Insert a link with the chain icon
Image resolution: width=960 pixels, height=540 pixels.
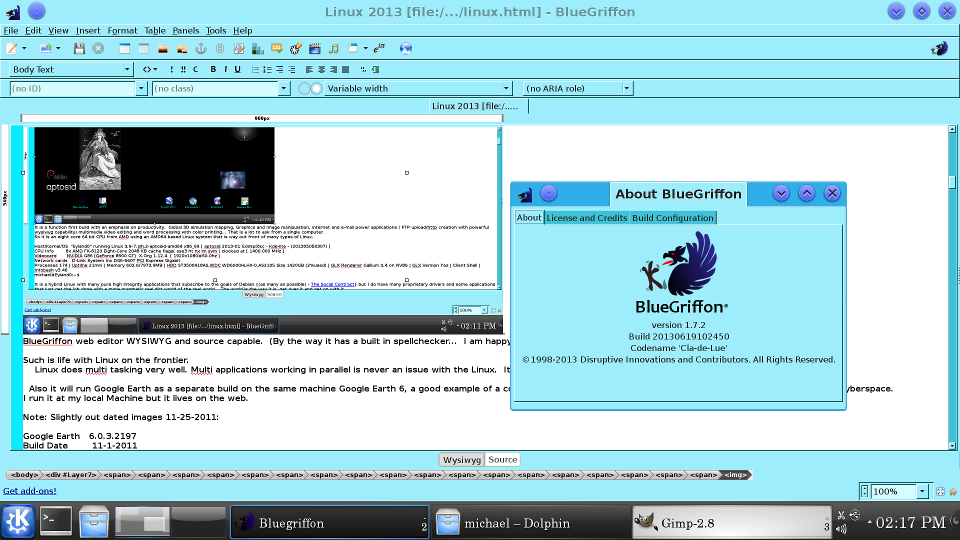[x=220, y=48]
